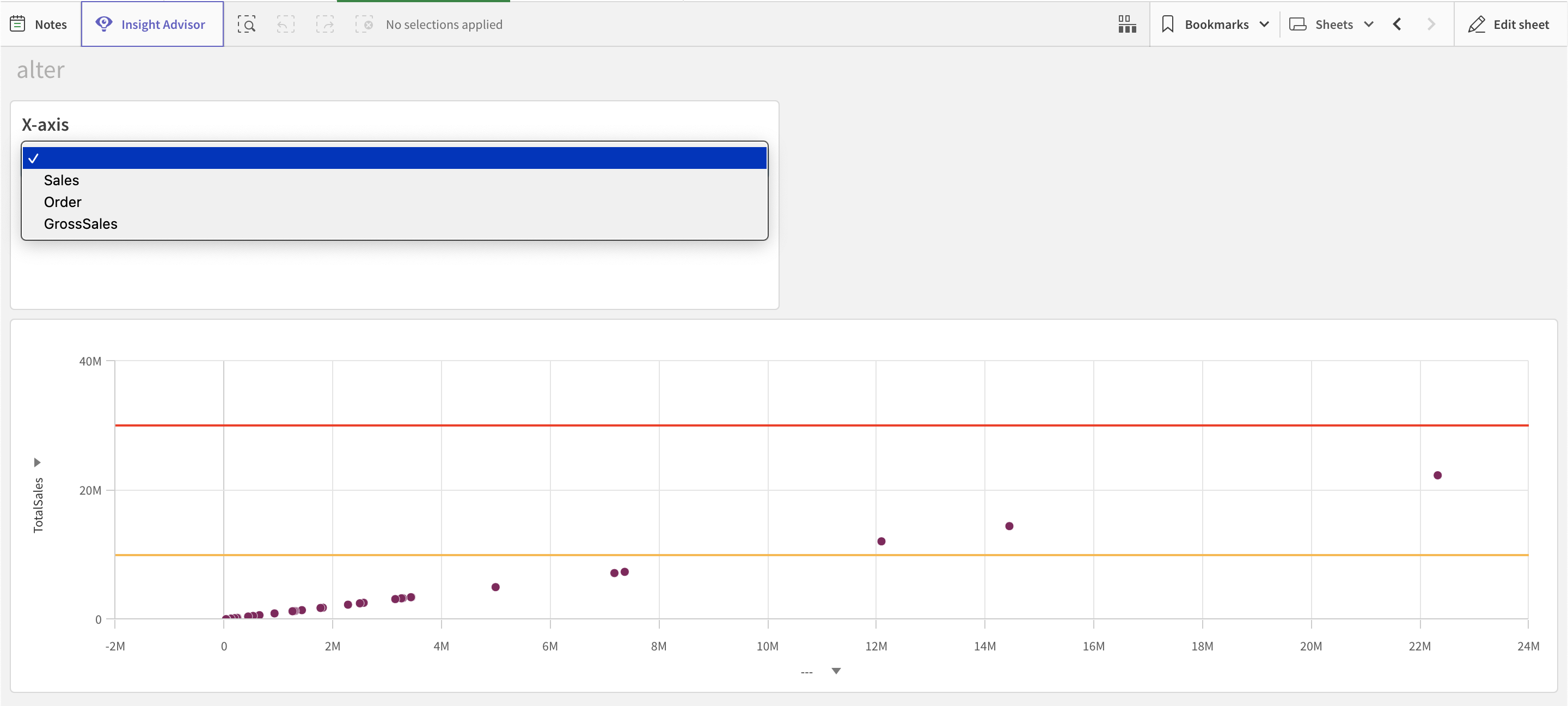Expand the Bookmarks dropdown chevron
The height and width of the screenshot is (706, 1568).
(1265, 25)
